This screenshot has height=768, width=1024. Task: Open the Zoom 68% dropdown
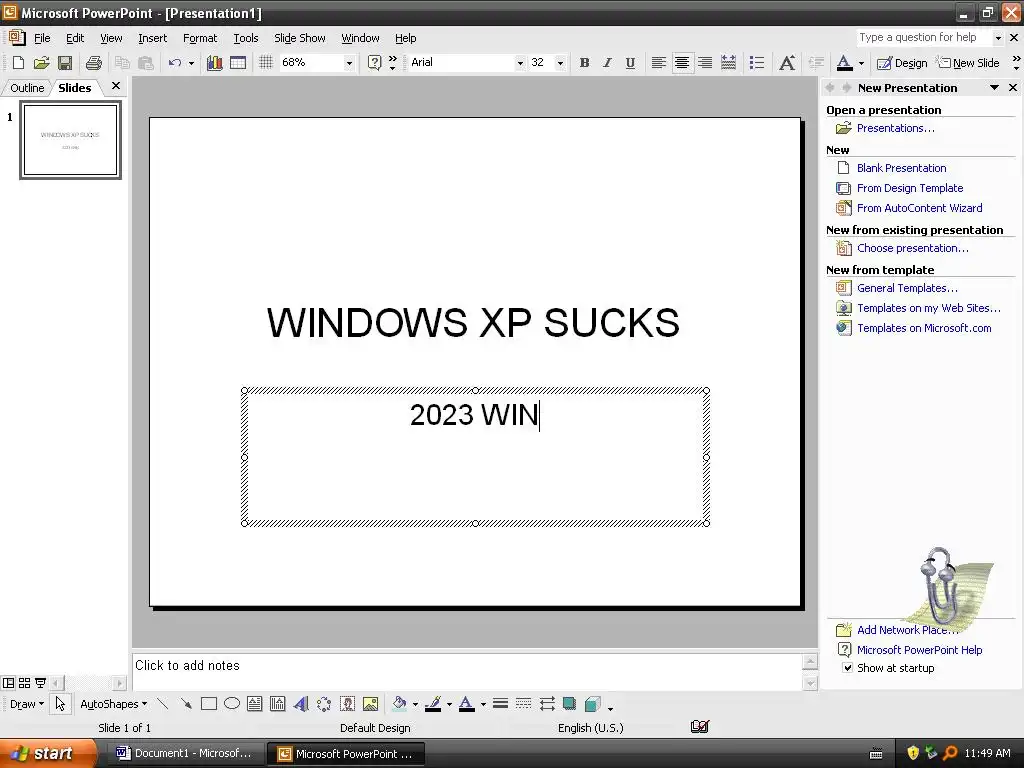tap(349, 63)
